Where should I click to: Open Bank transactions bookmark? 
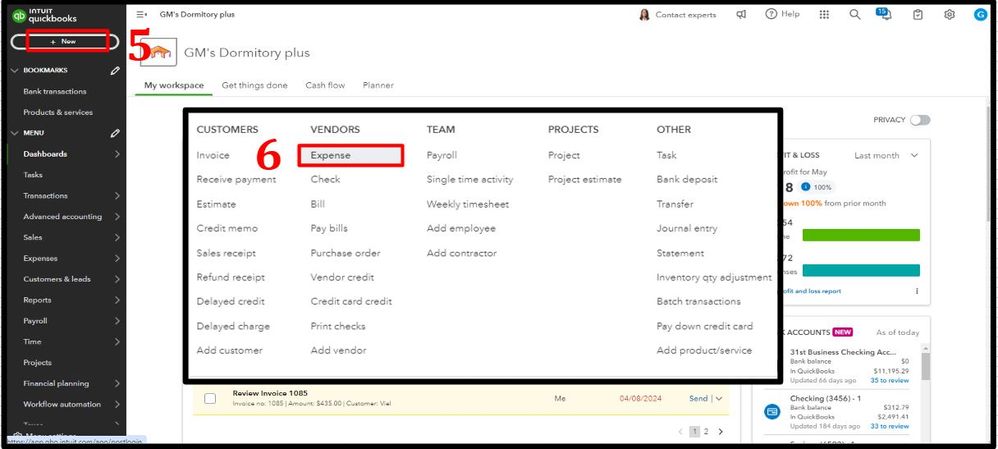click(55, 91)
